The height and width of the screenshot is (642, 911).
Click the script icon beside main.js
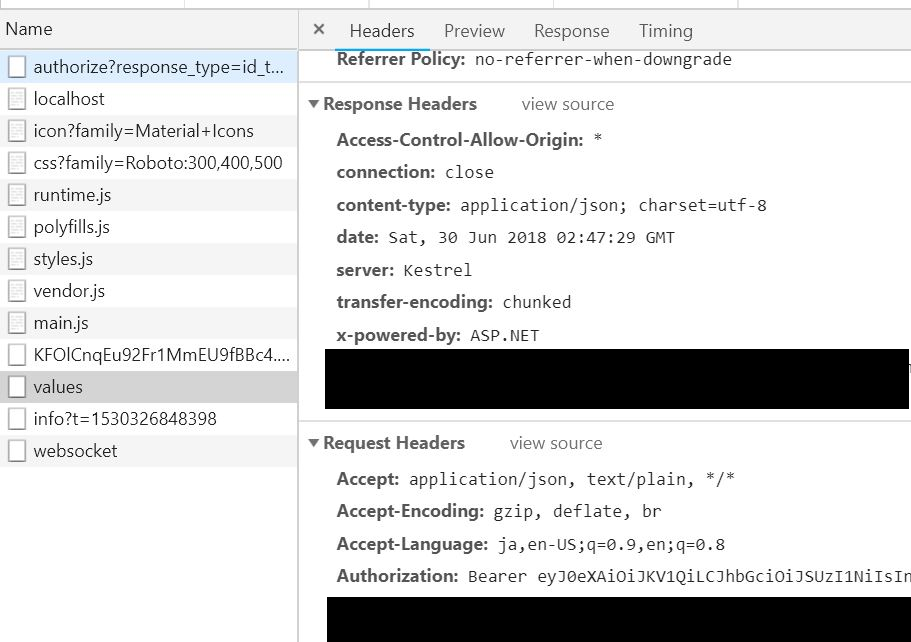pos(17,322)
